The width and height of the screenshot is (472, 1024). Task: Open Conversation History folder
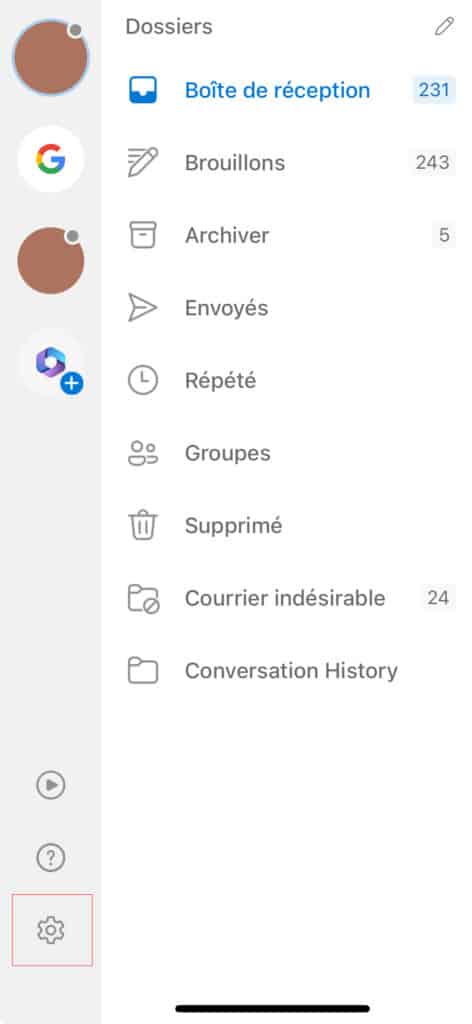(291, 671)
